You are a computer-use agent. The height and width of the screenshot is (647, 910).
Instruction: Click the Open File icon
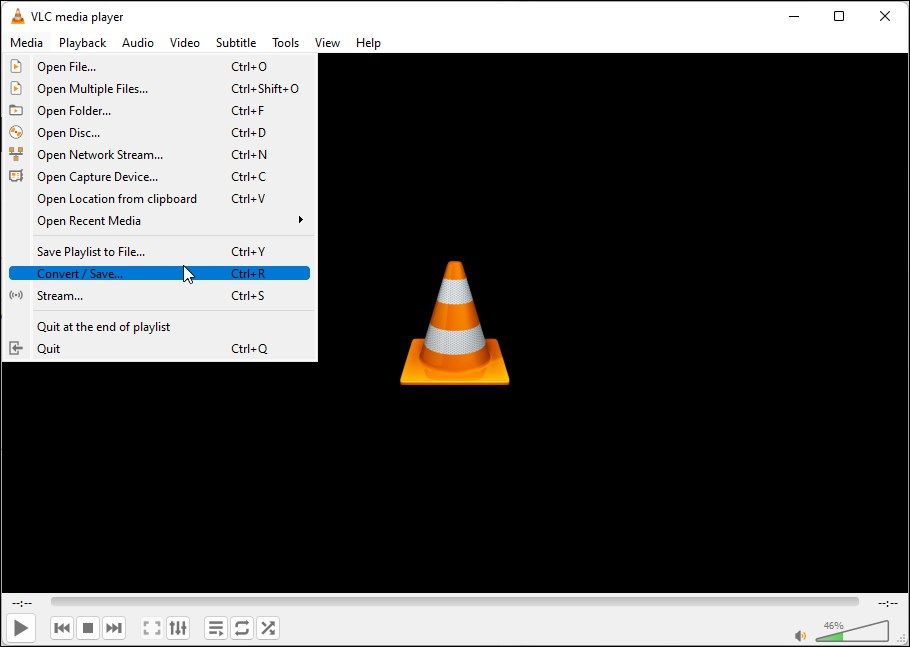(15, 66)
